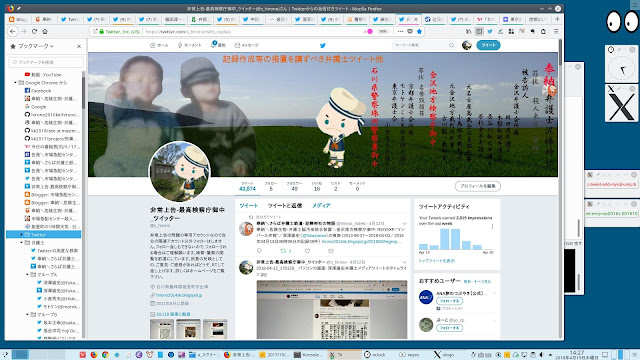Open dropdown caret on the second tweet
Image resolution: width=640 pixels, height=360 pixels.
click(404, 262)
